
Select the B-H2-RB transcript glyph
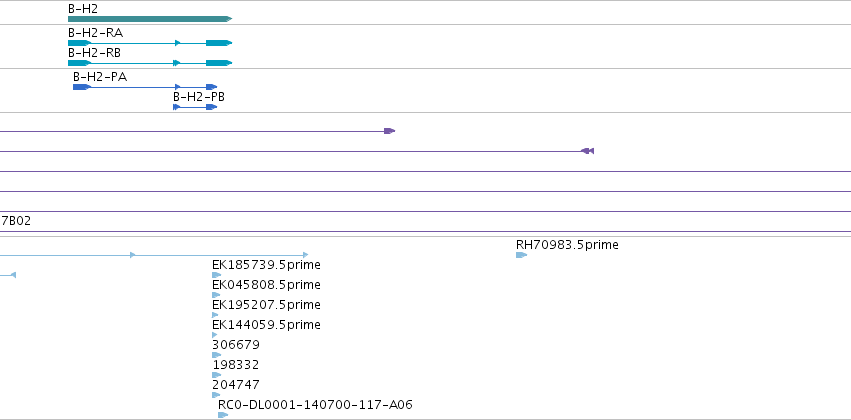coord(150,63)
